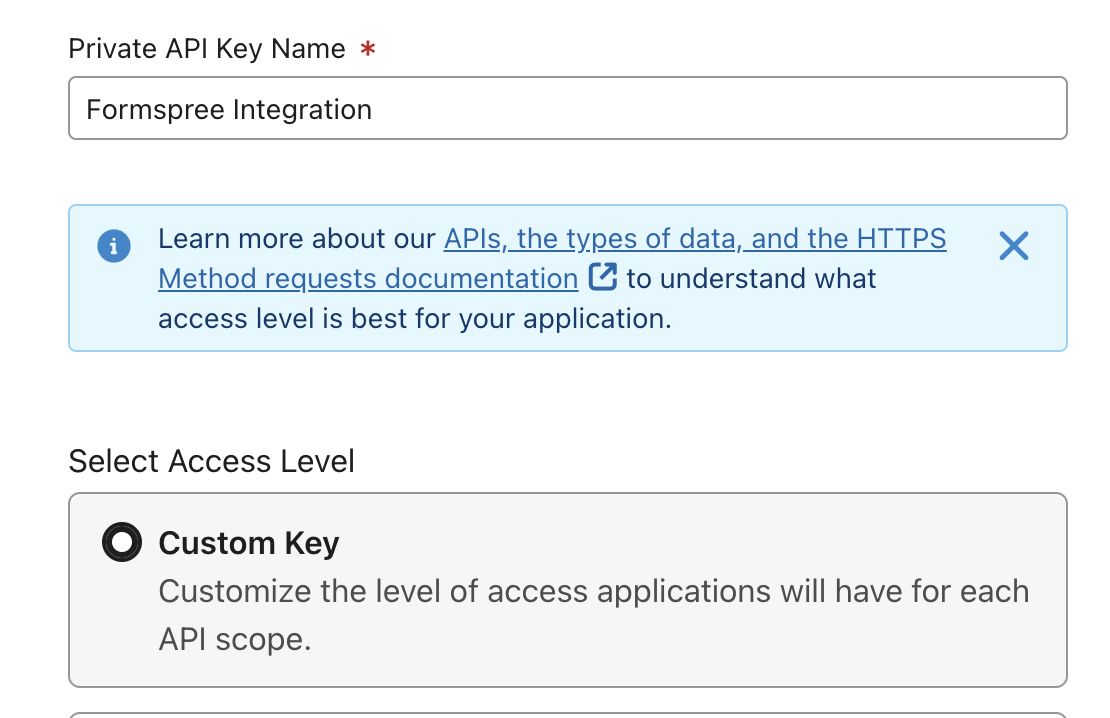Image resolution: width=1110 pixels, height=718 pixels.
Task: Focus the Private API Key Name input field
Action: pos(700,109)
